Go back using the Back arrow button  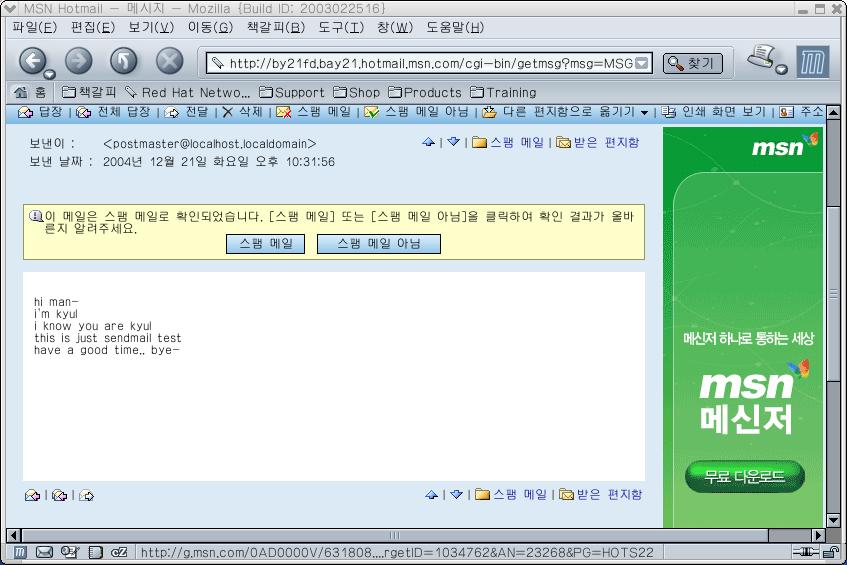click(32, 61)
